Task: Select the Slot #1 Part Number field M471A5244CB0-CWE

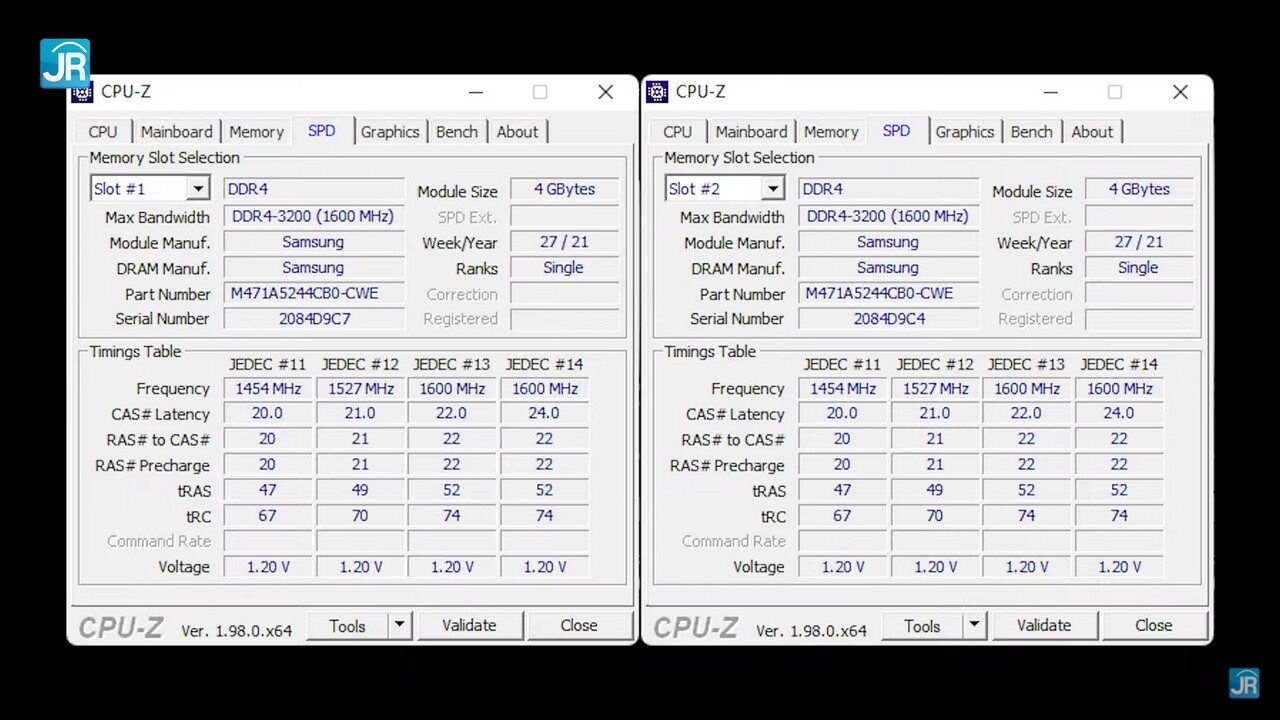Action: pos(314,294)
